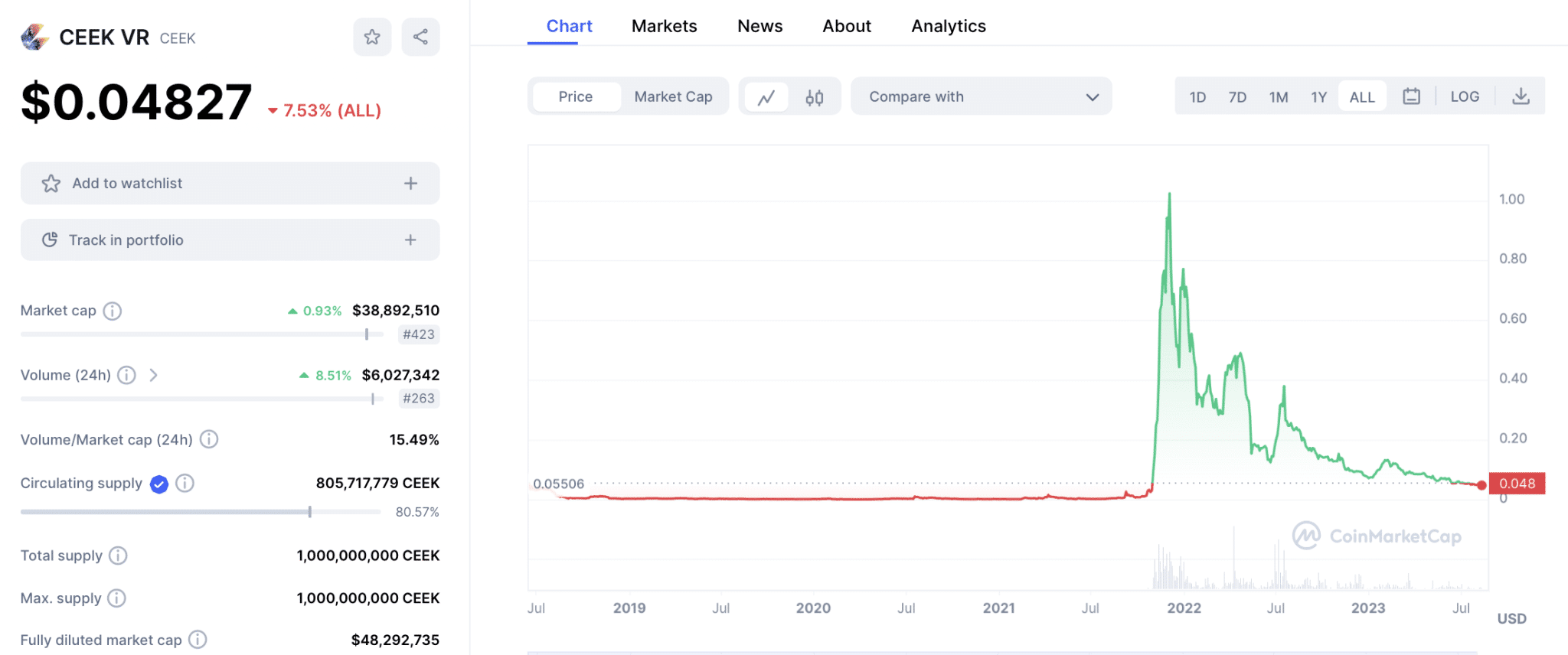Click the 80.57% circulating supply percentage

pyautogui.click(x=417, y=512)
